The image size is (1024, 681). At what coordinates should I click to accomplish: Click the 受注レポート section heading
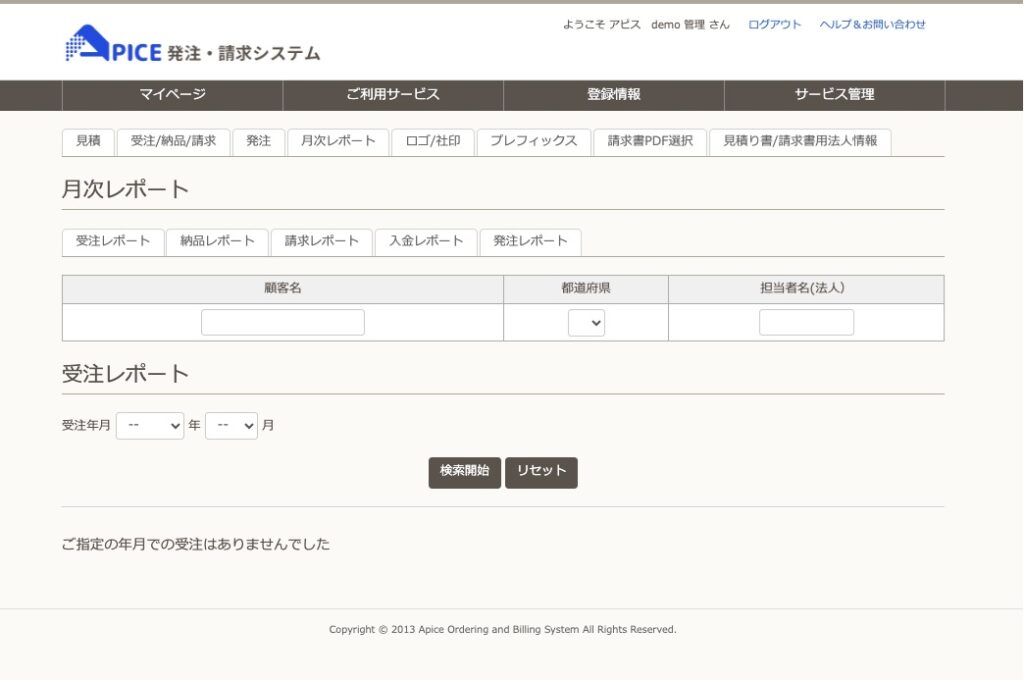pyautogui.click(x=125, y=374)
